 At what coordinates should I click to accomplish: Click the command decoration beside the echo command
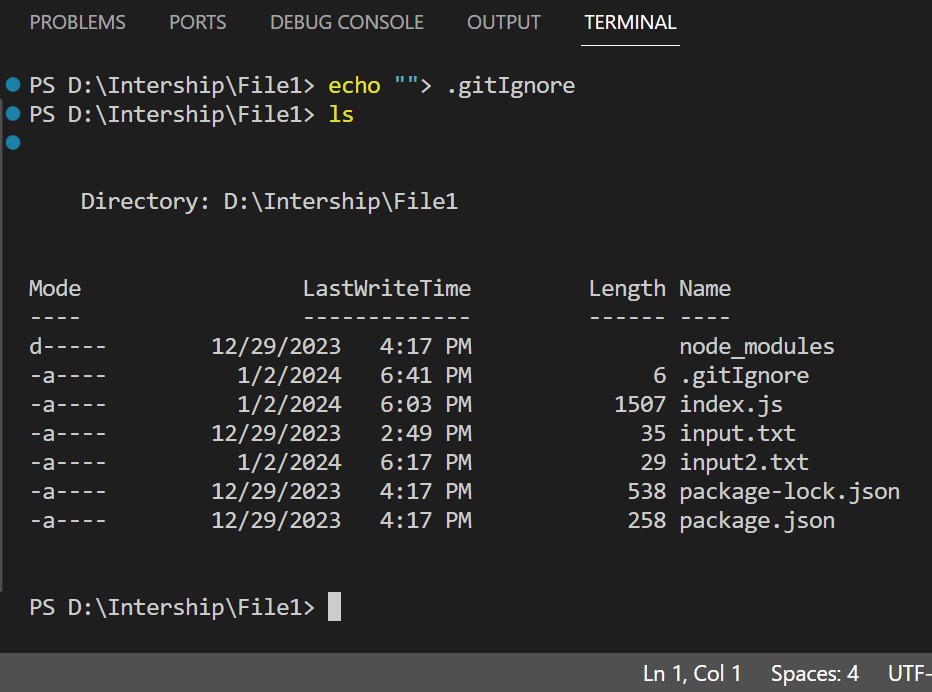pos(12,85)
